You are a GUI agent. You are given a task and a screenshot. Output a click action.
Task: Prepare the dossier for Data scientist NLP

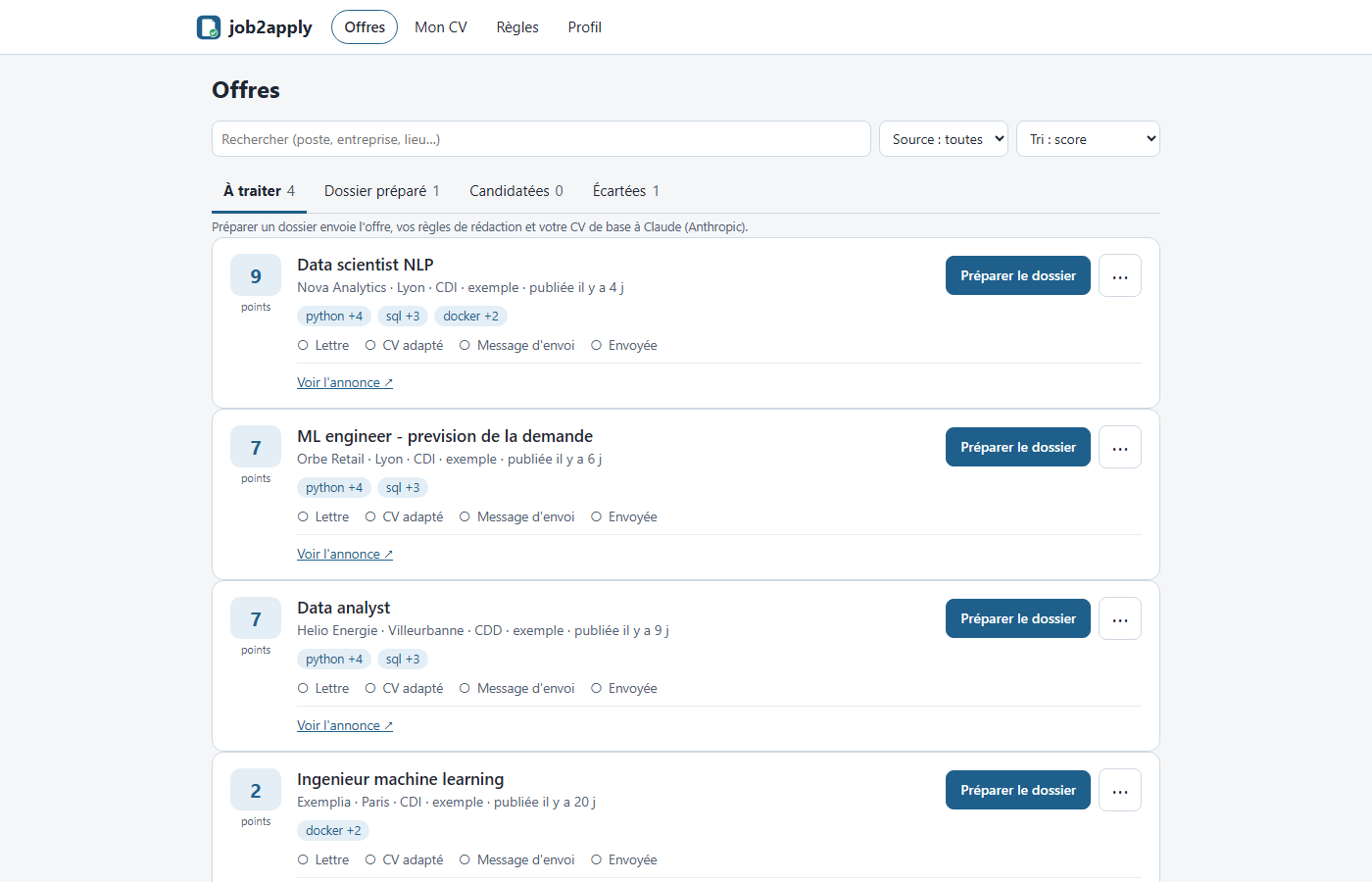1018,275
